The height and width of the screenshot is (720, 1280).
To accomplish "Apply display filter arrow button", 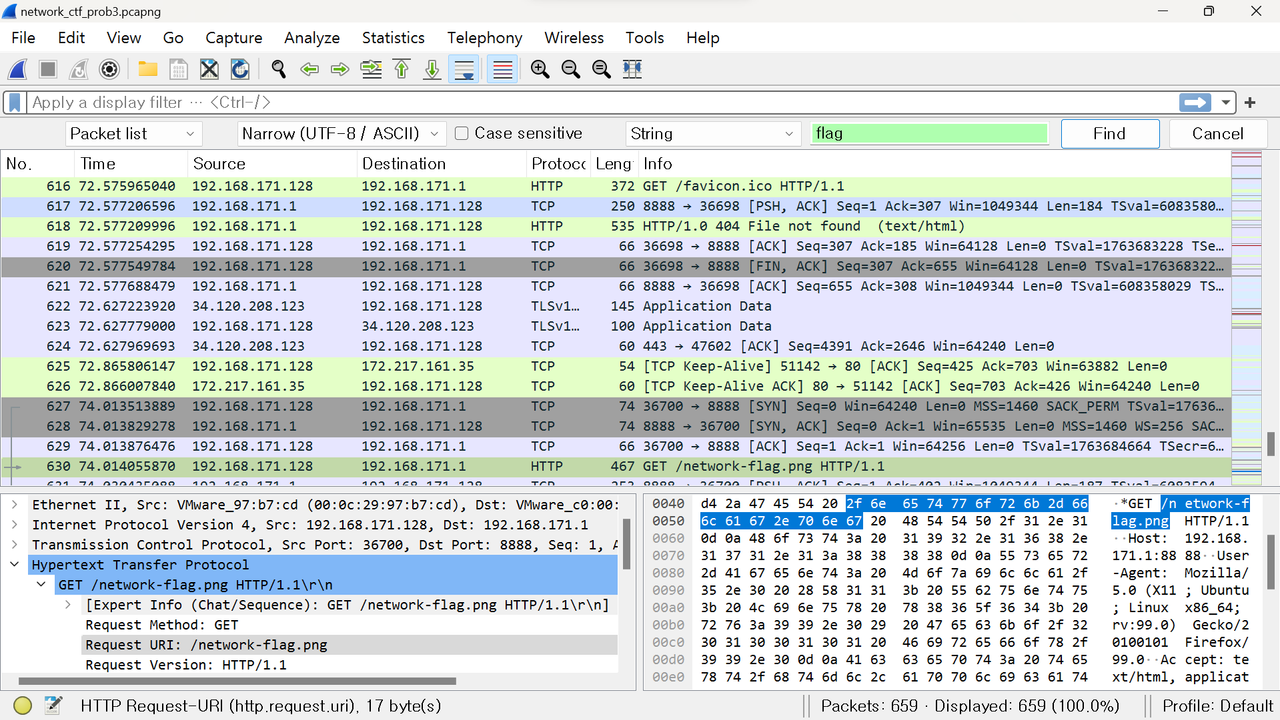I will 1195,102.
